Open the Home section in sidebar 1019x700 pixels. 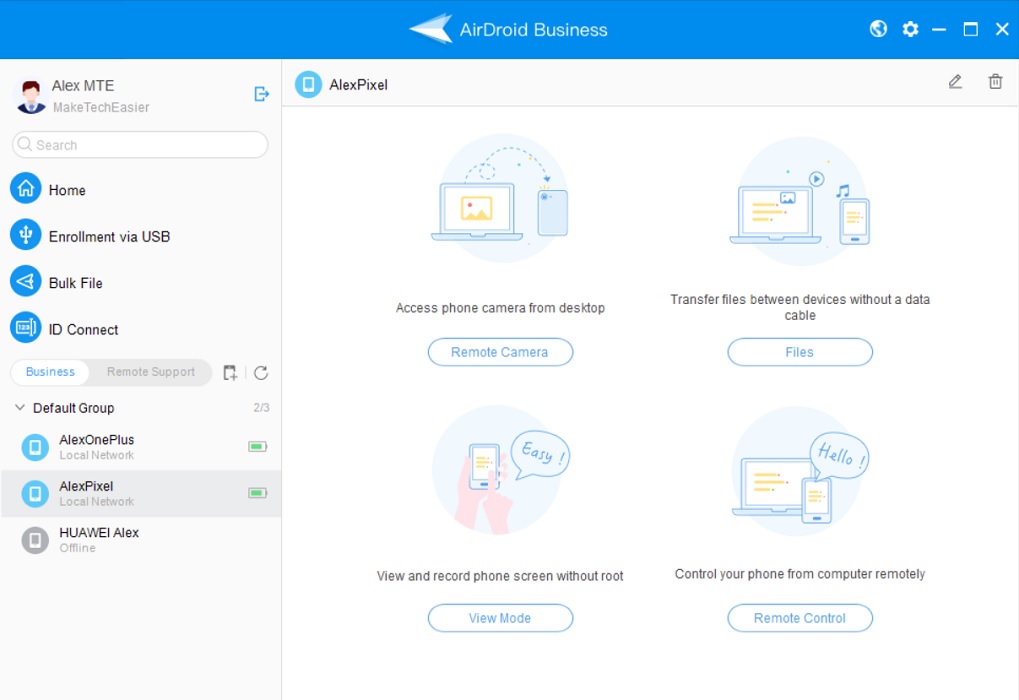(67, 189)
